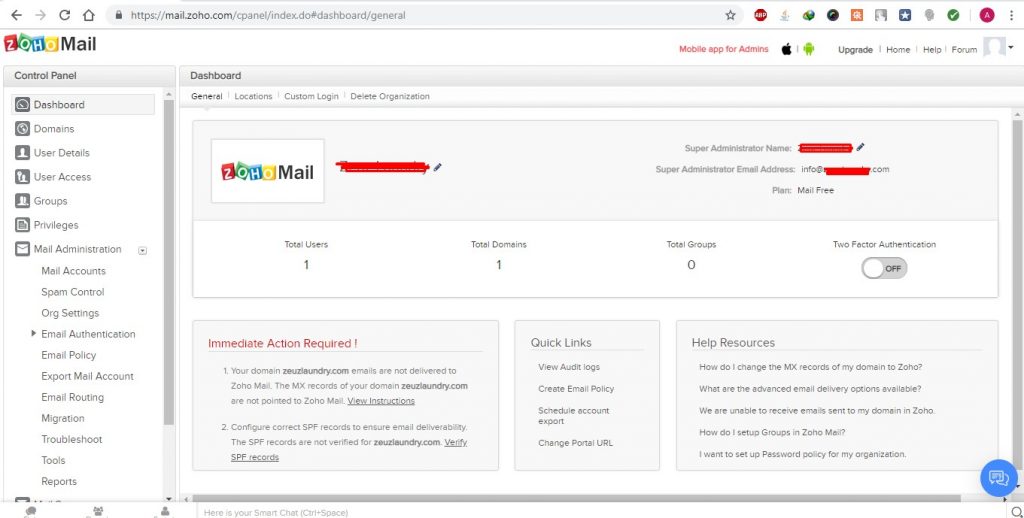Click Mobile app for Admins link
Viewport: 1024px width, 518px height.
724,49
